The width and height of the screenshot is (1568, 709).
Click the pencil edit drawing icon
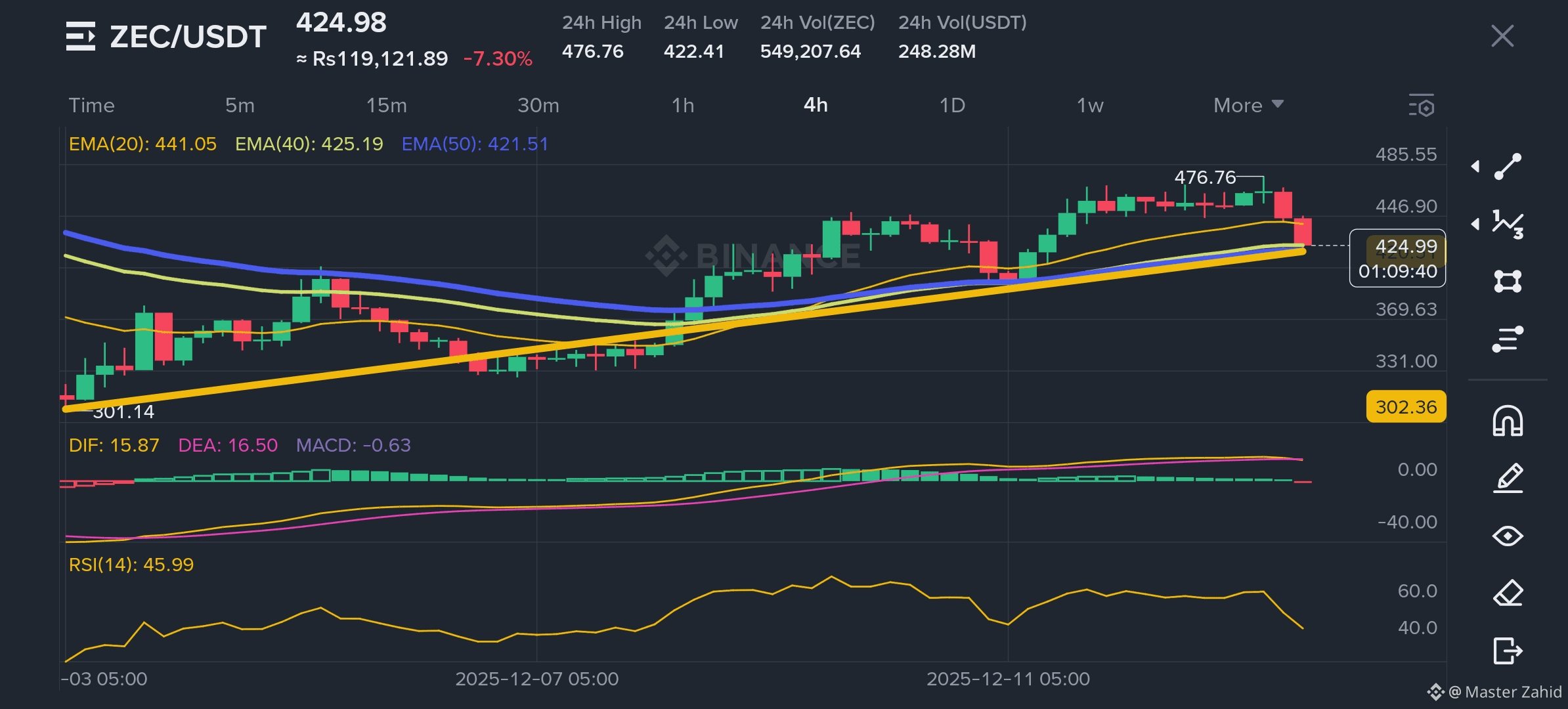(1508, 478)
